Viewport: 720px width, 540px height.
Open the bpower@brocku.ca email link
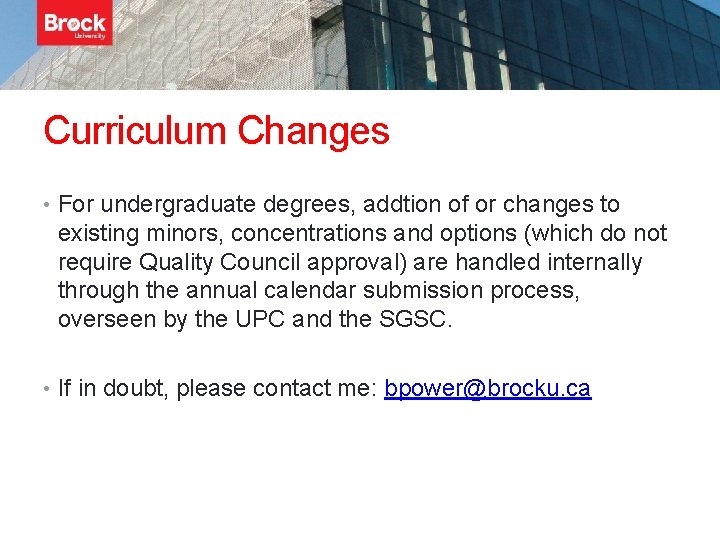pos(487,388)
